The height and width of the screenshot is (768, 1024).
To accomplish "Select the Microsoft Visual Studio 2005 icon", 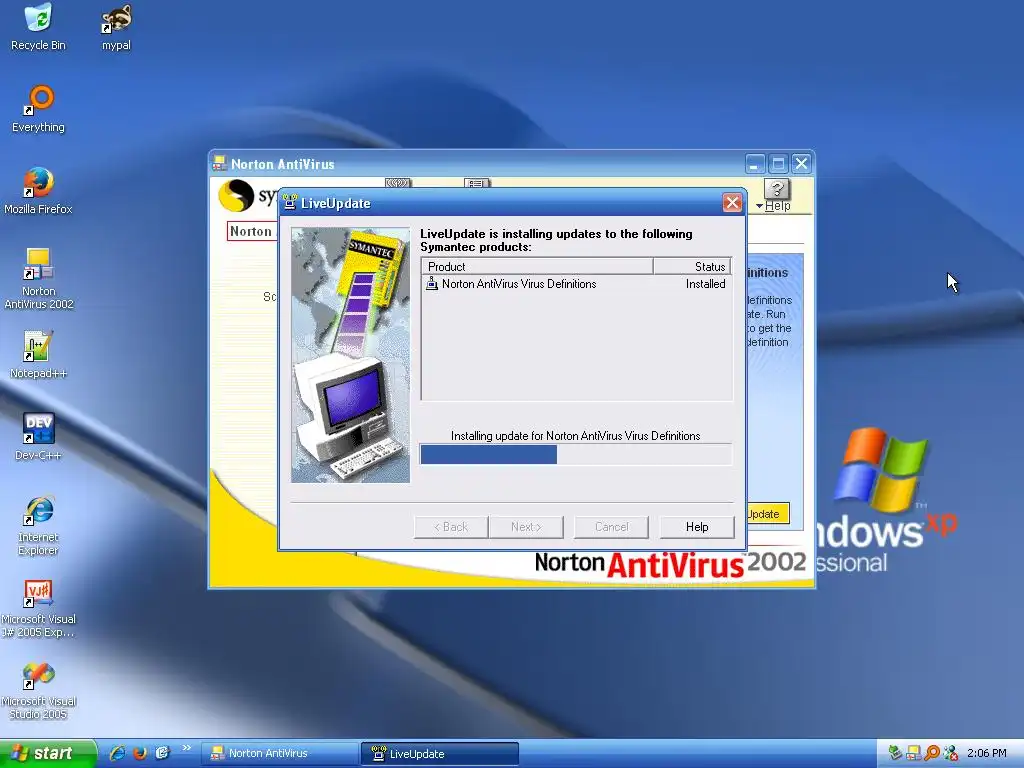I will [39, 690].
